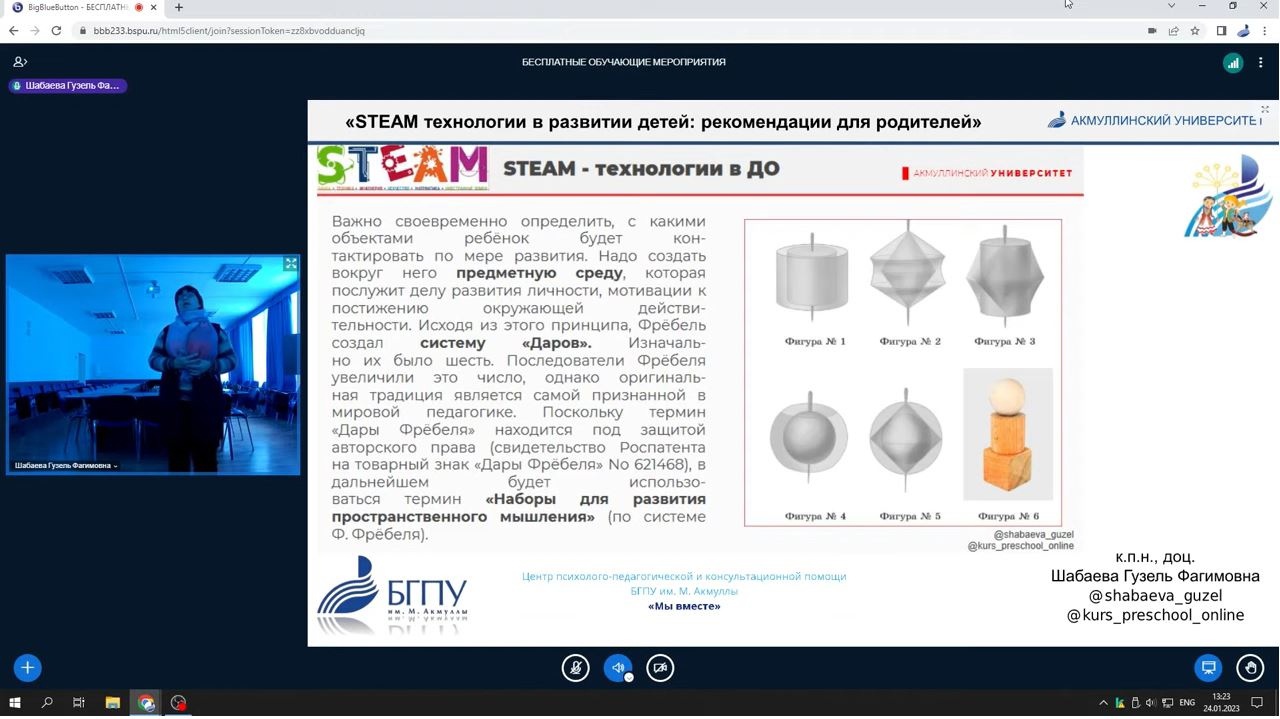The height and width of the screenshot is (719, 1280).
Task: Reload the page
Action: tap(56, 31)
